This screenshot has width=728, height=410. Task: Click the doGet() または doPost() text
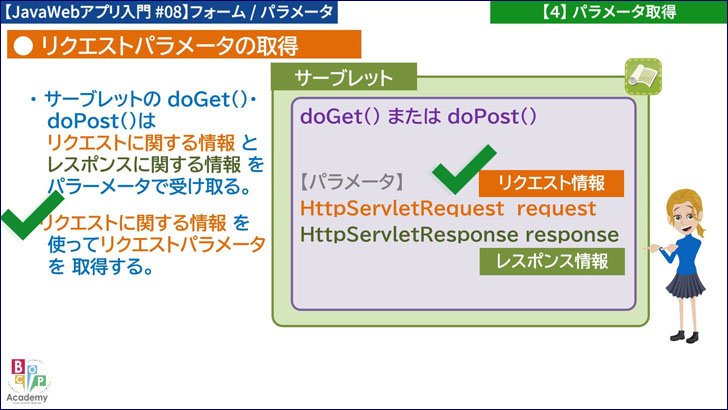tap(418, 116)
